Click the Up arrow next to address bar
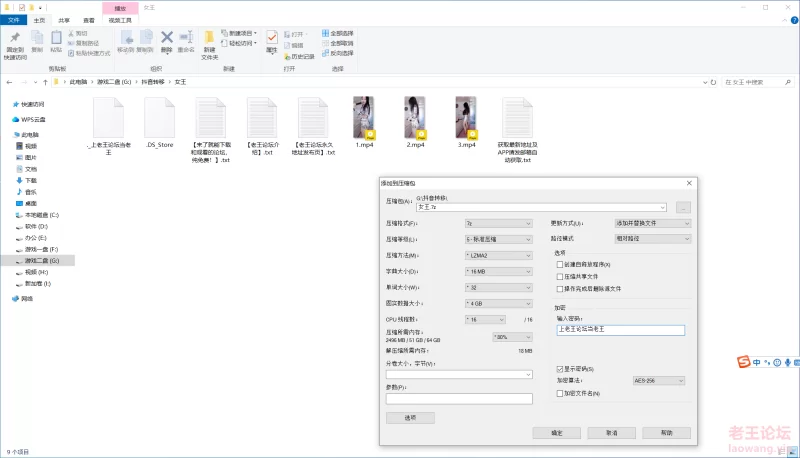 click(x=45, y=82)
